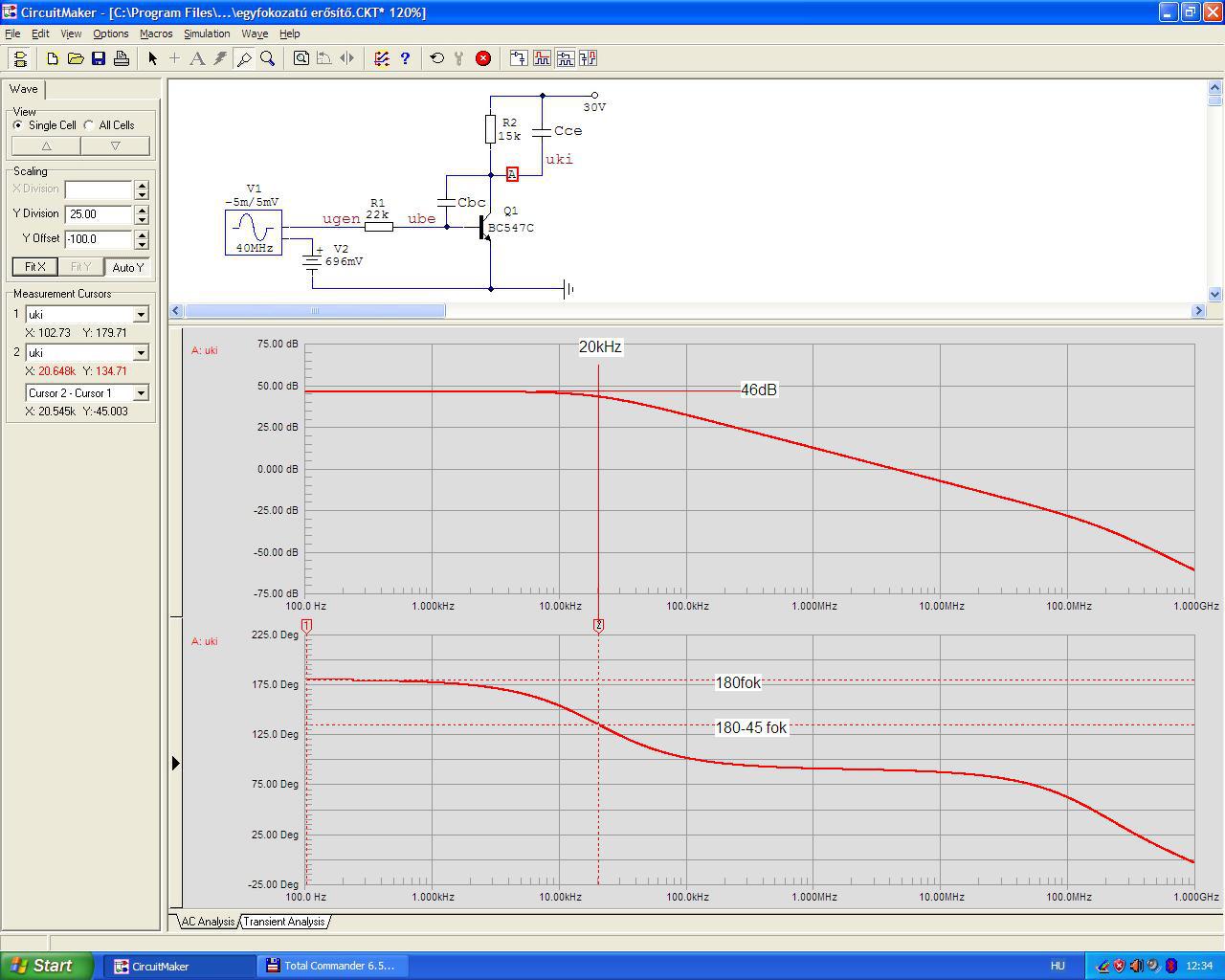Select the Wave panel tab
Screen dimensions: 1225x980
(24, 89)
